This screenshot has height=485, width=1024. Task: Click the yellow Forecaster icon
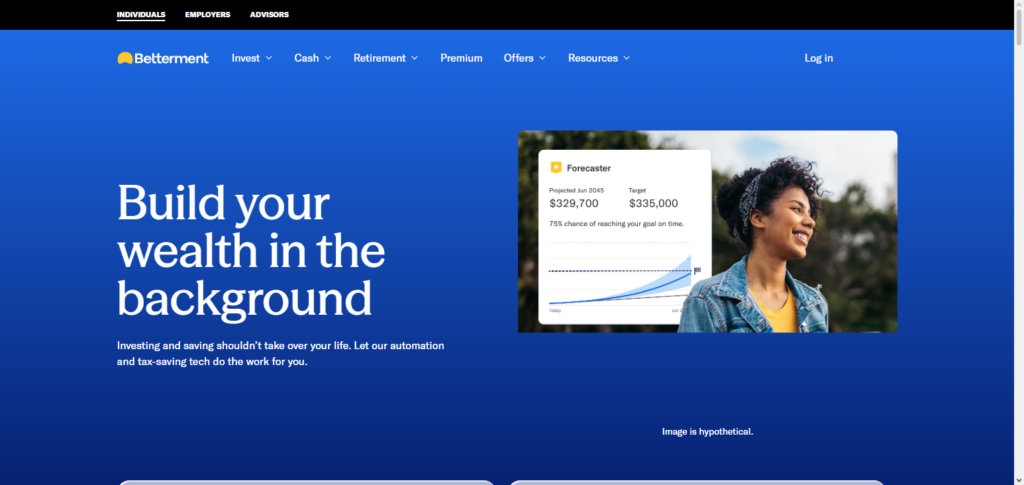pos(556,168)
